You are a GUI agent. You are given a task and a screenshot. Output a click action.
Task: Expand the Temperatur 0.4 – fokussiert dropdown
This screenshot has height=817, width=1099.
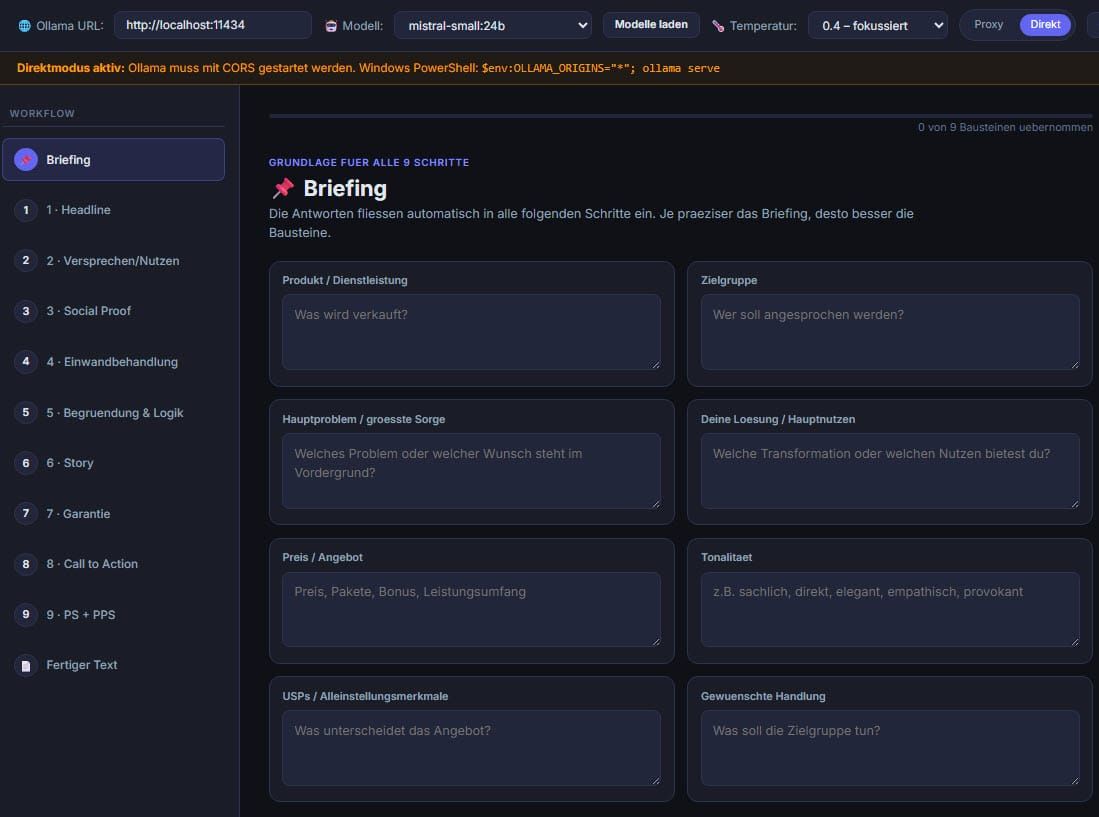(878, 25)
